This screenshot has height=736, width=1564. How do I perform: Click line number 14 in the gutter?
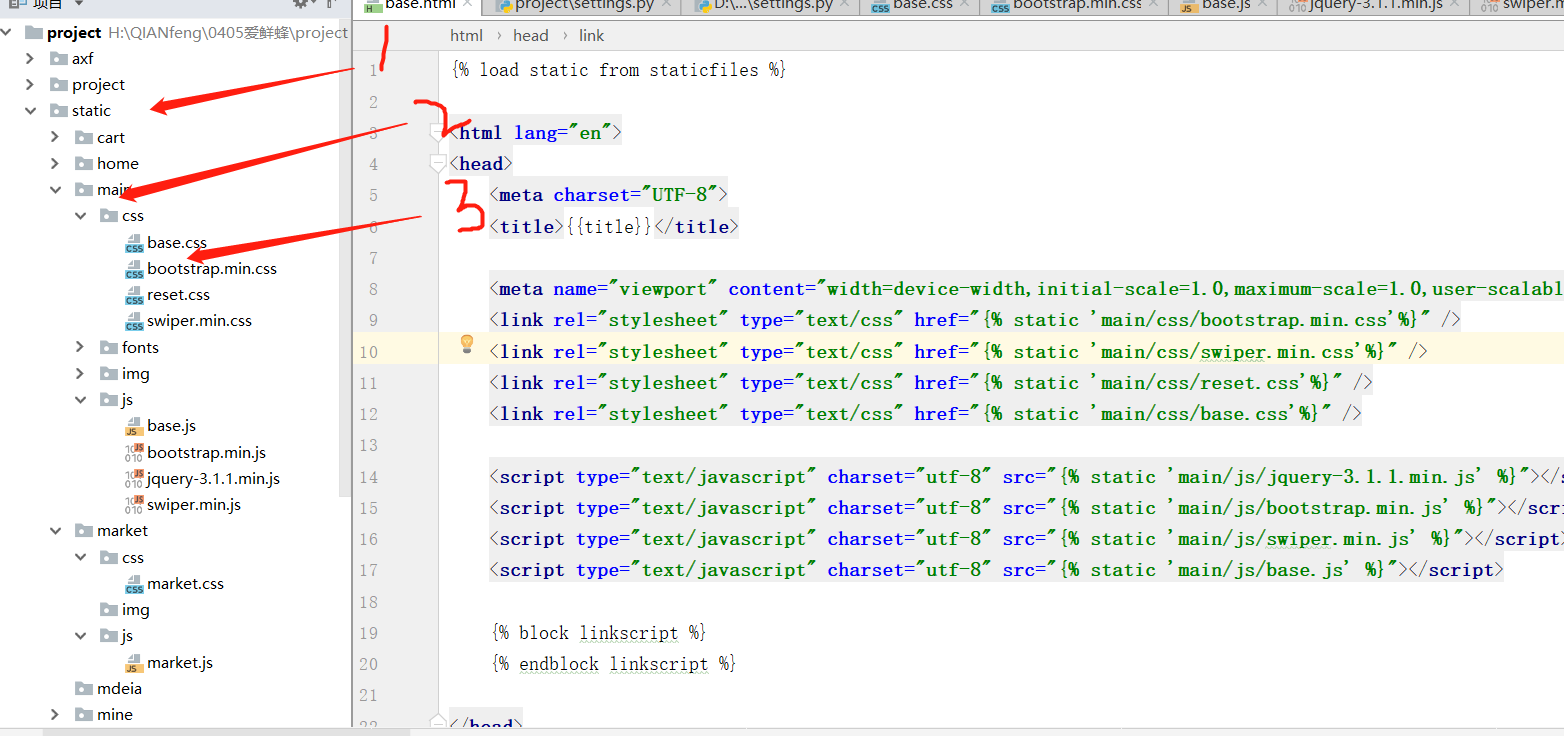[369, 477]
